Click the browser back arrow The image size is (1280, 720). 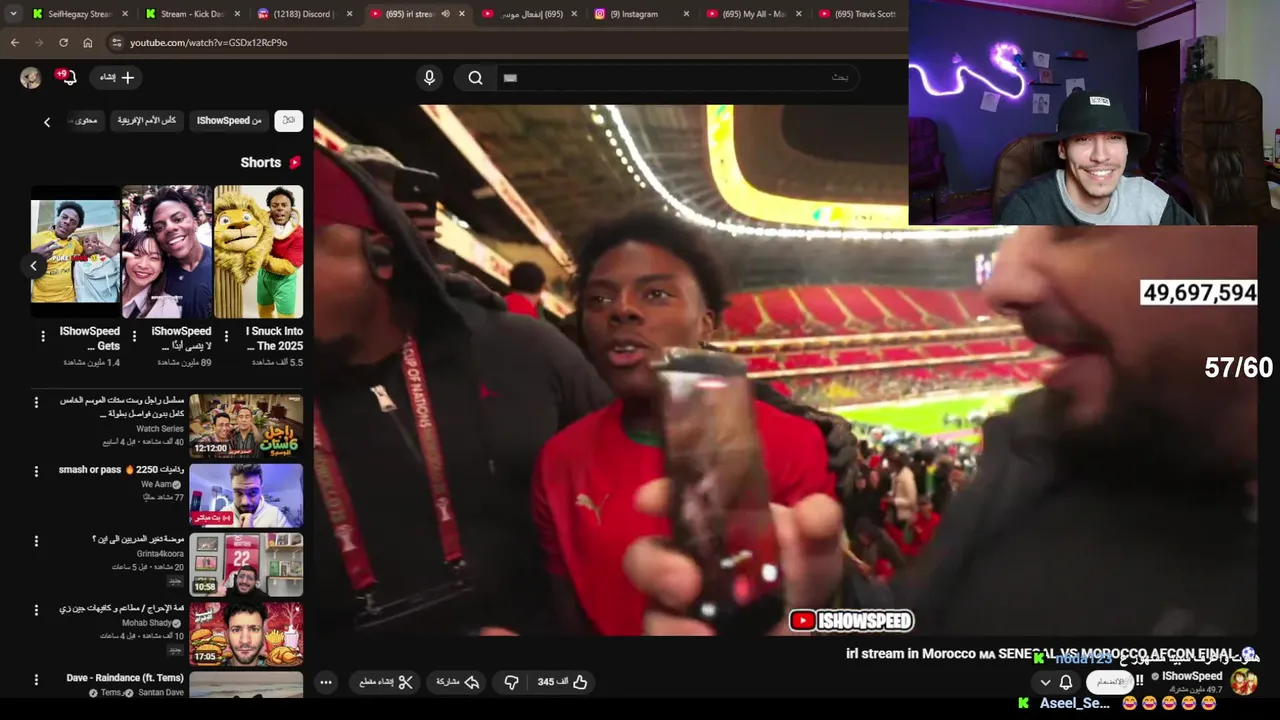[14, 43]
